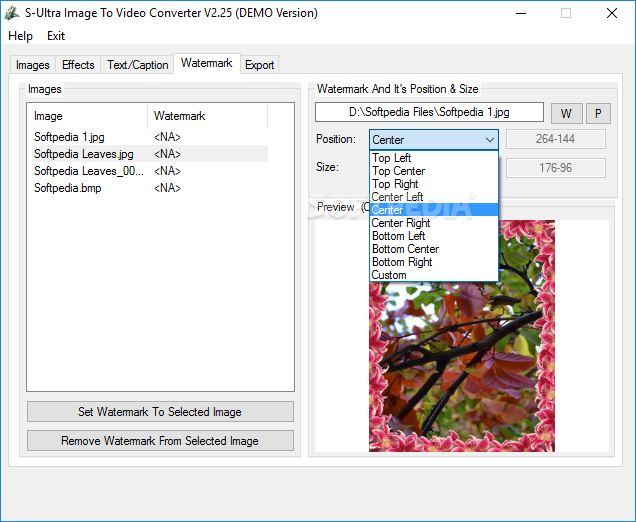Click the application icon in title bar
This screenshot has height=522, width=636.
pyautogui.click(x=12, y=13)
